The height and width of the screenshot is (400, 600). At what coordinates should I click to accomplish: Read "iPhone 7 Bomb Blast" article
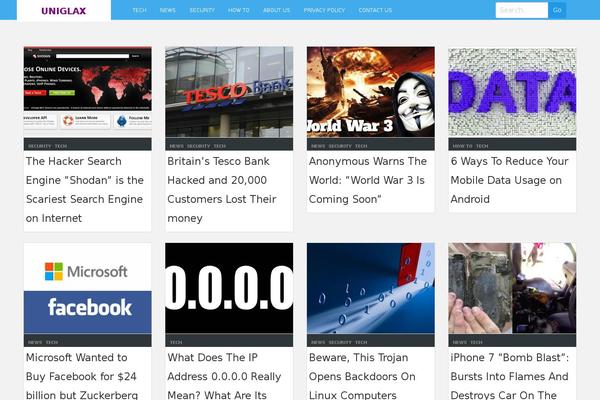[x=509, y=376]
